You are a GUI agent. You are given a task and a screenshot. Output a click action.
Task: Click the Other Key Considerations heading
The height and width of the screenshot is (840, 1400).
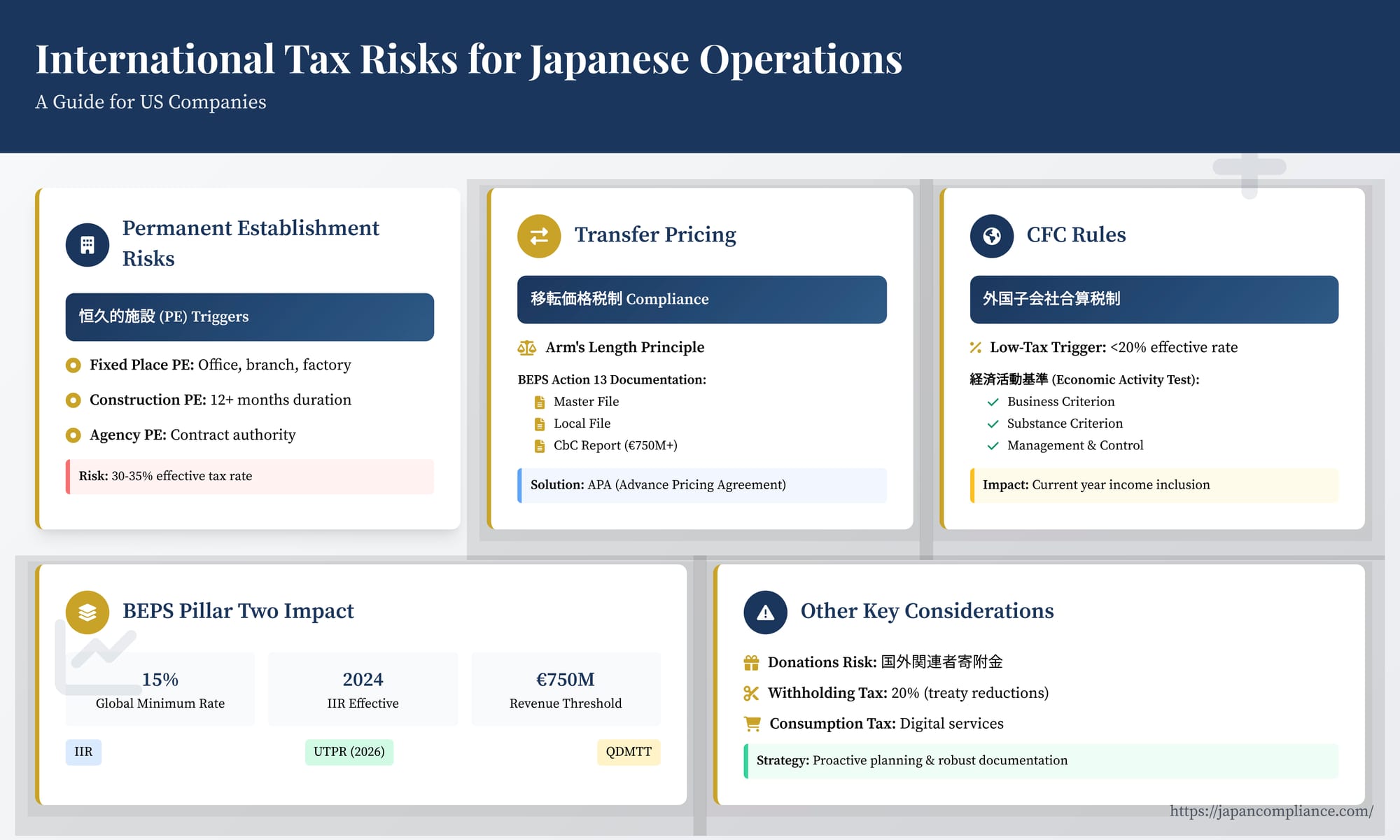927,611
